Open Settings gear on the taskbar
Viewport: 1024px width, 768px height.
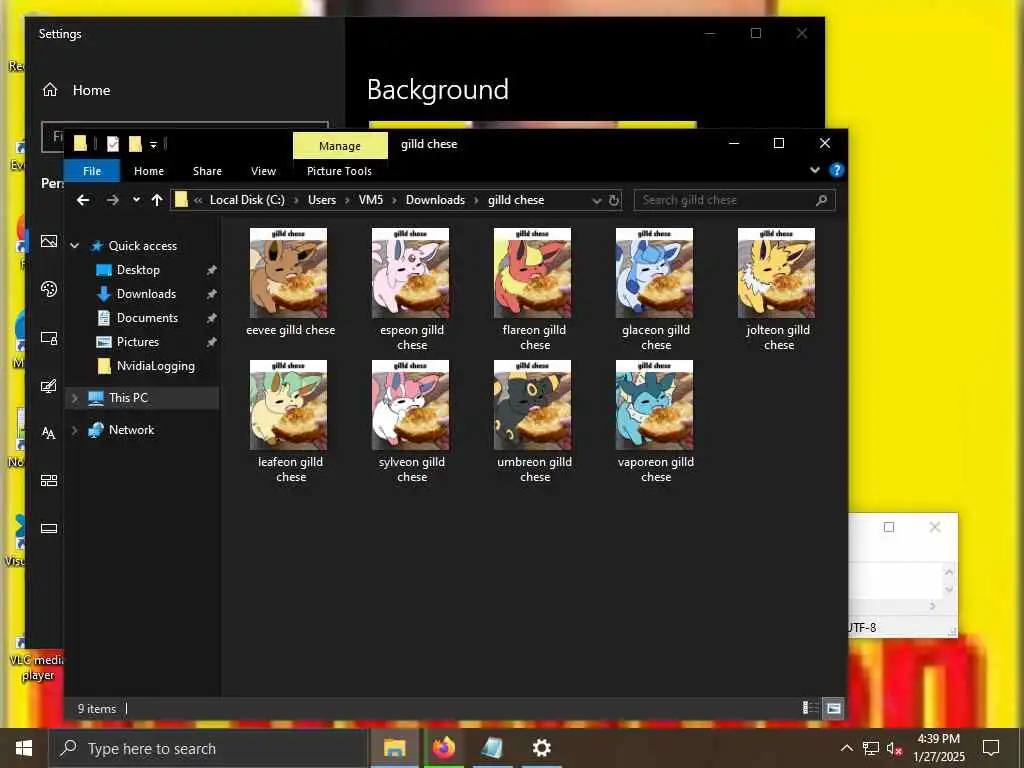[541, 748]
